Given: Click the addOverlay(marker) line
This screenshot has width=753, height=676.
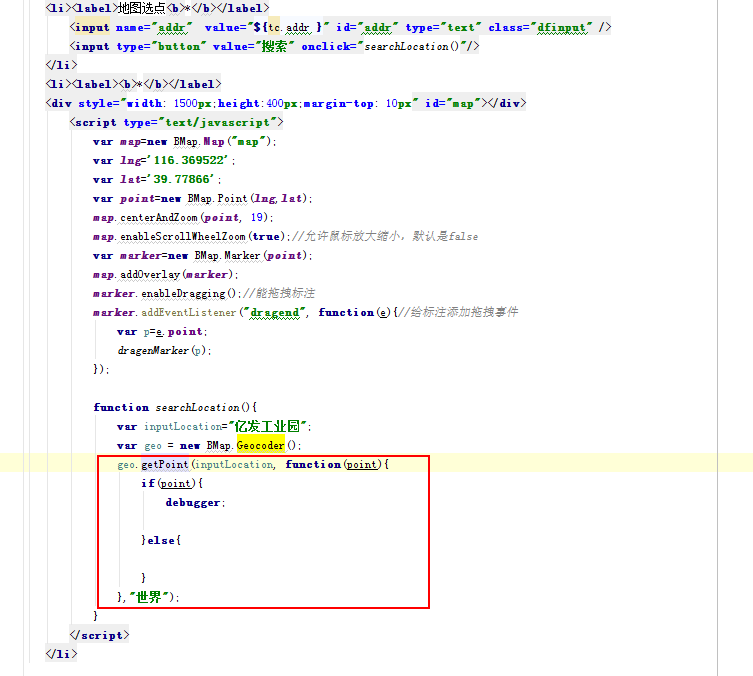Looking at the screenshot, I should (165, 274).
